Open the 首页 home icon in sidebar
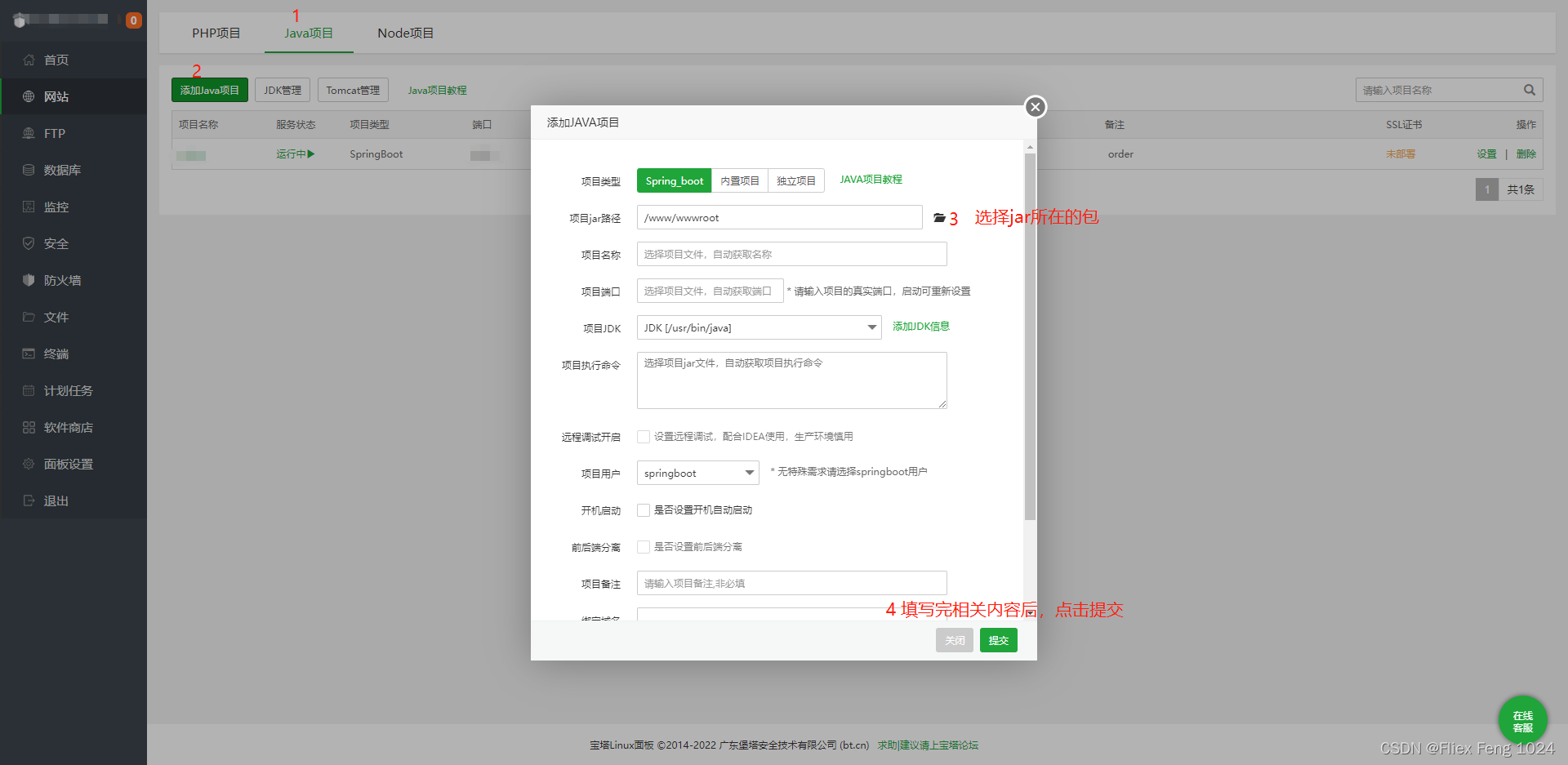The height and width of the screenshot is (765, 1568). (29, 60)
